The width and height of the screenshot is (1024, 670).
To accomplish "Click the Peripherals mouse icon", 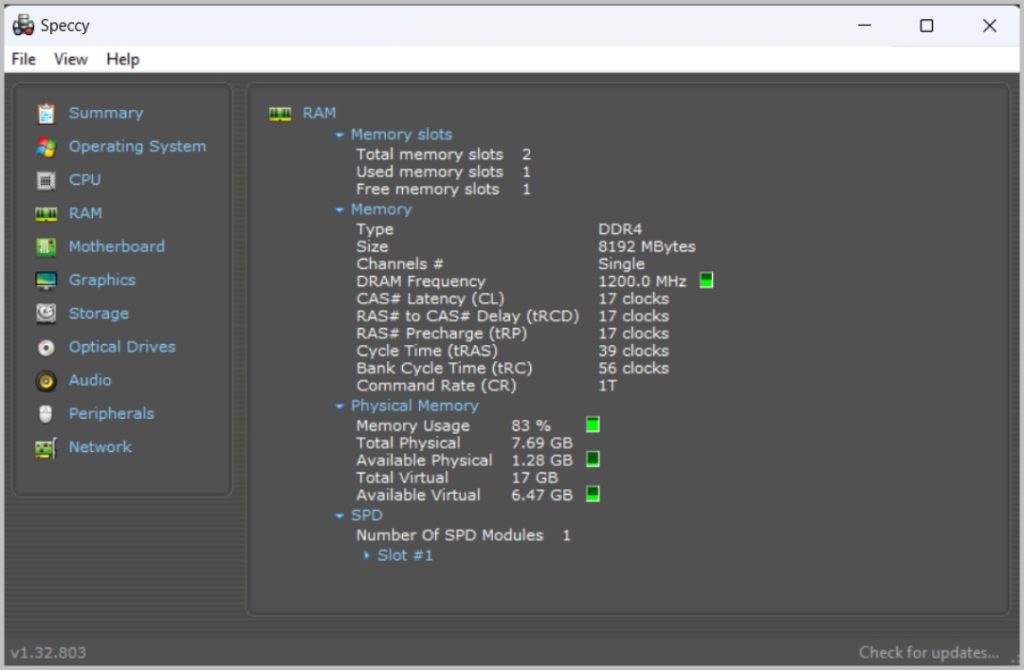I will pos(46,414).
